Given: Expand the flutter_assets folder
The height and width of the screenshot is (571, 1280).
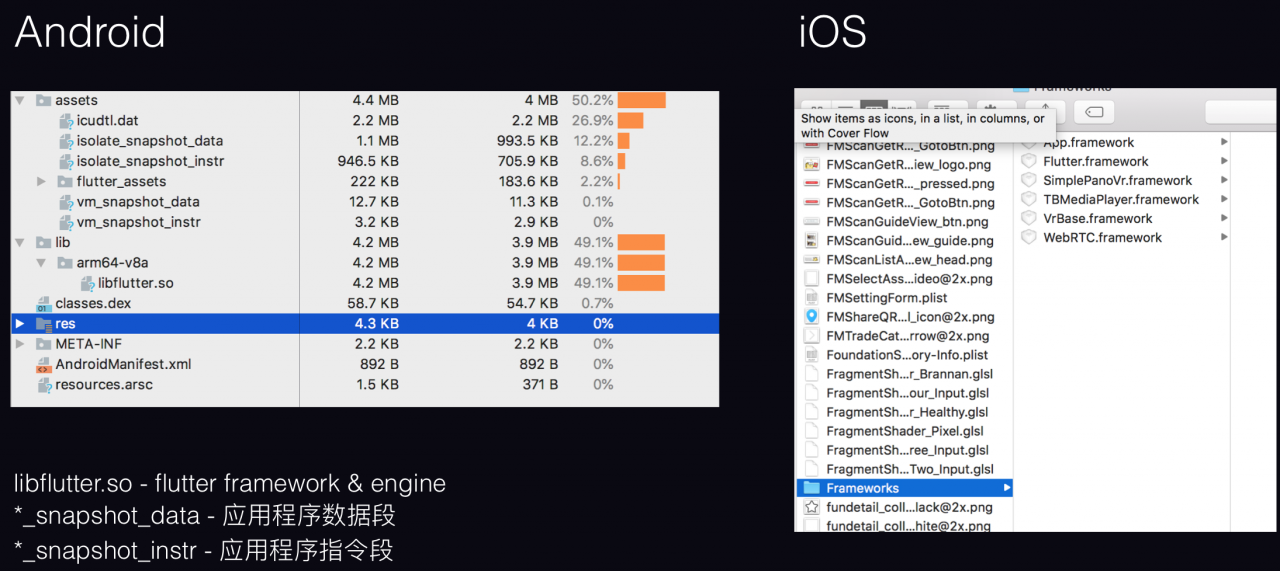Looking at the screenshot, I should click(x=41, y=181).
